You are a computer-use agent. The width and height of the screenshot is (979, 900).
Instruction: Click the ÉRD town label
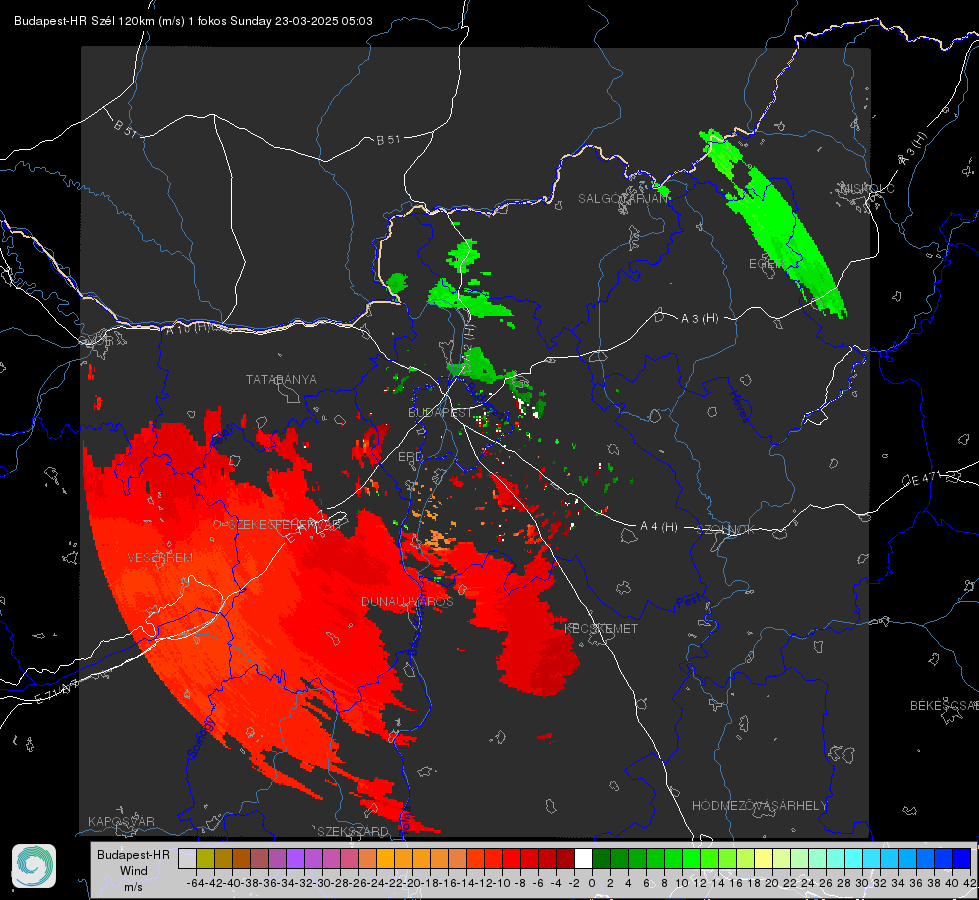point(410,457)
